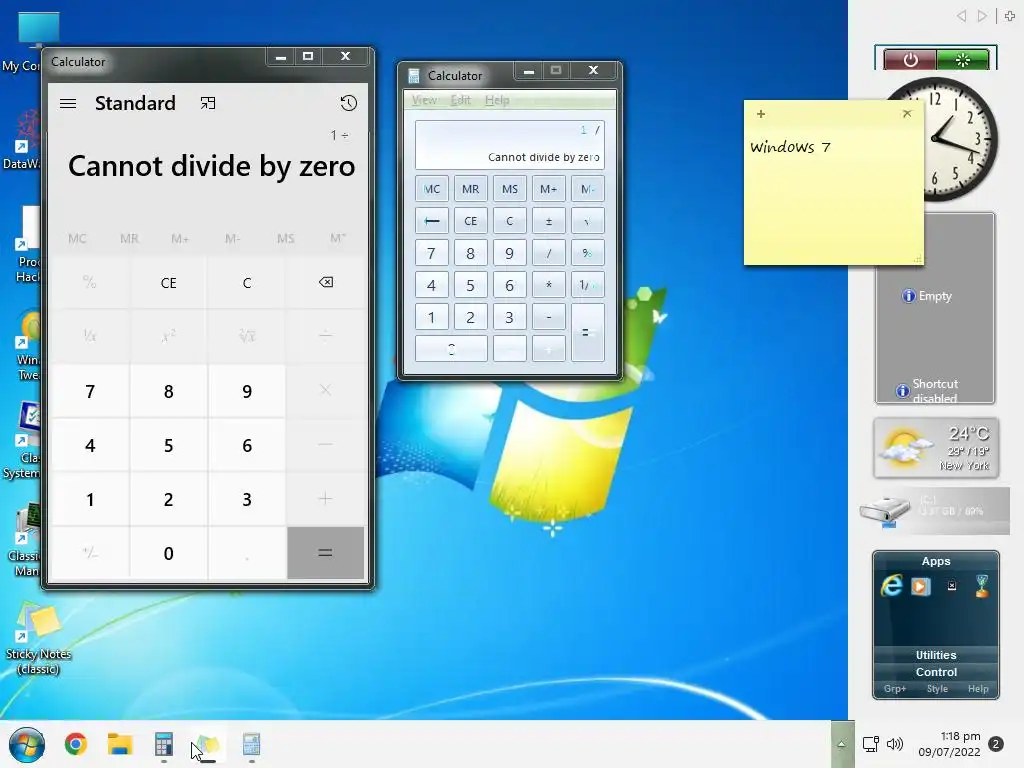Launch the media player icon in the Apps gadget
This screenshot has height=768, width=1024.
pos(921,586)
